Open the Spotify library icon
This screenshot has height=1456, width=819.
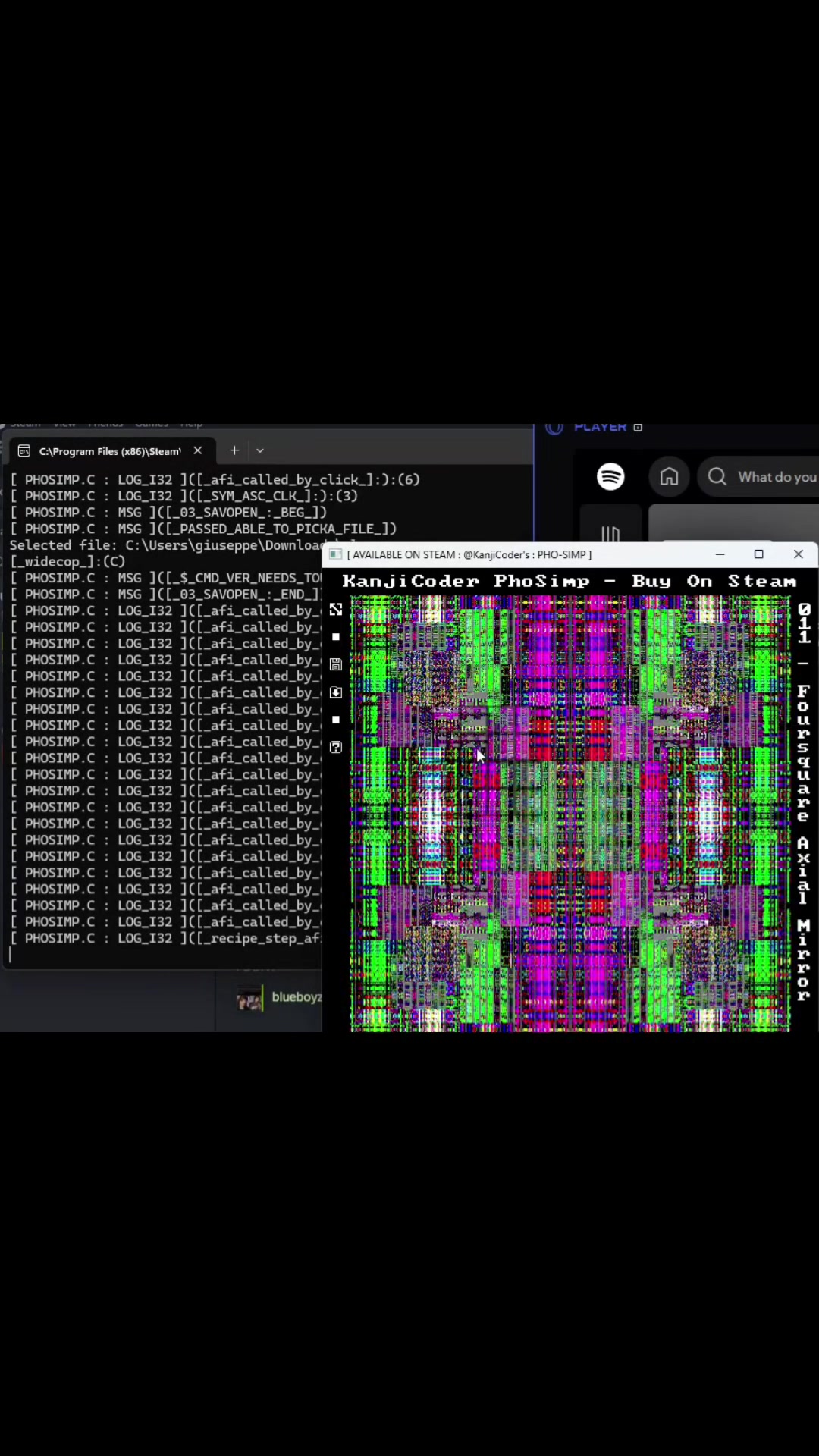tap(610, 534)
